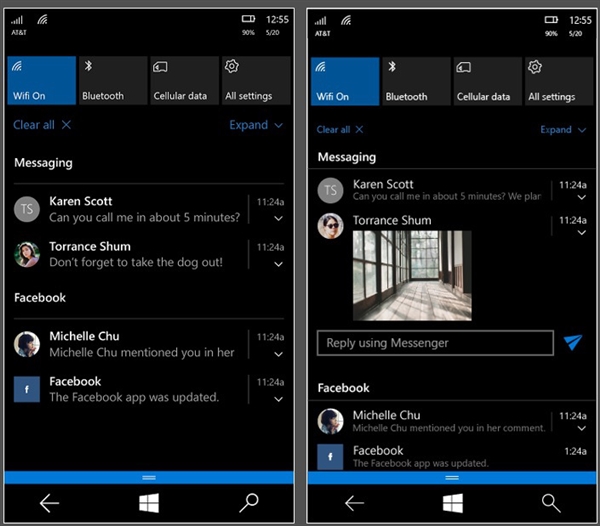This screenshot has width=600, height=526.
Task: Collapse Torrance Shum notification on right phone
Action: pyautogui.click(x=582, y=233)
